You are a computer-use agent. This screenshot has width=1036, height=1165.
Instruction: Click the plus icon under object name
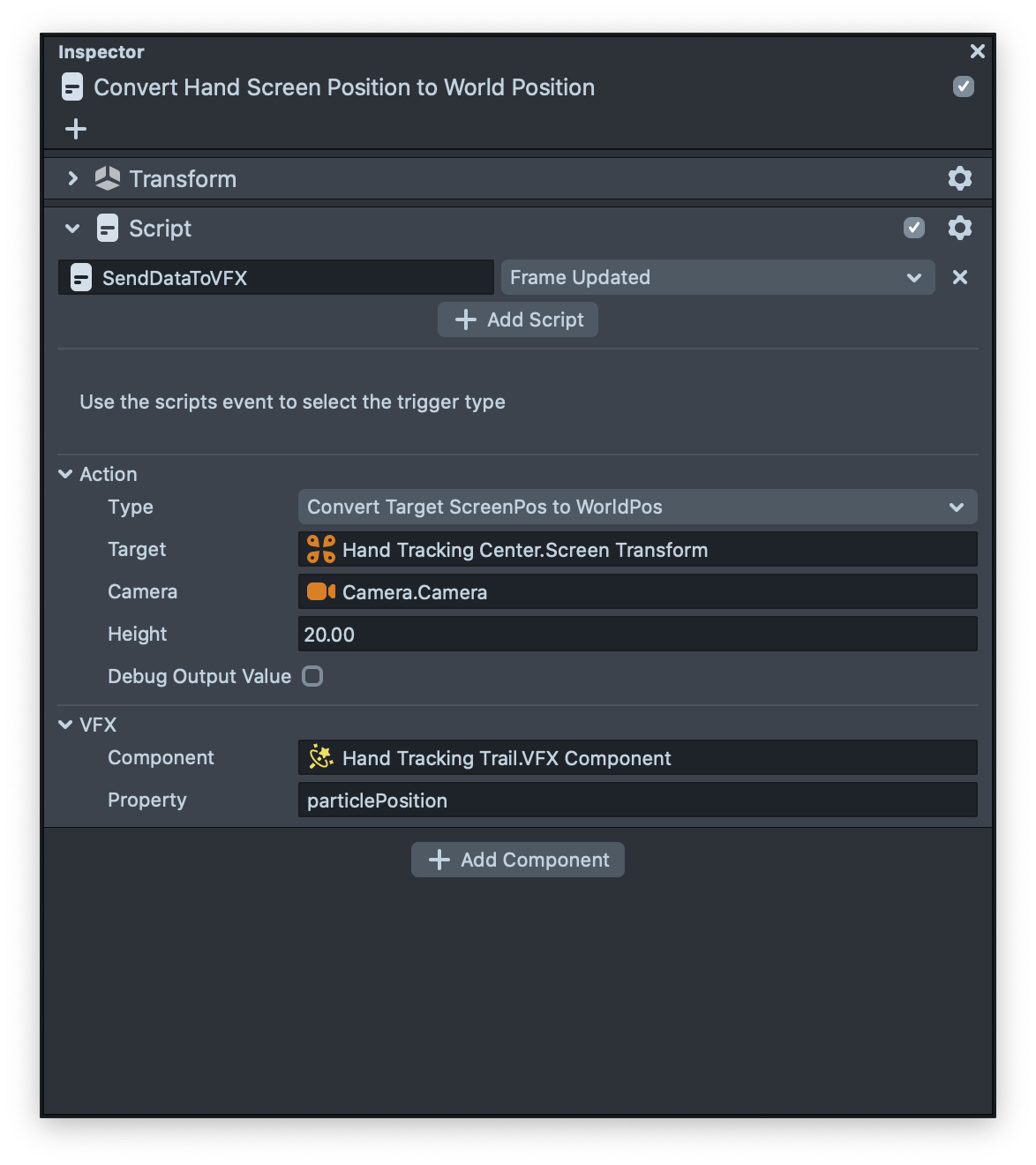76,129
